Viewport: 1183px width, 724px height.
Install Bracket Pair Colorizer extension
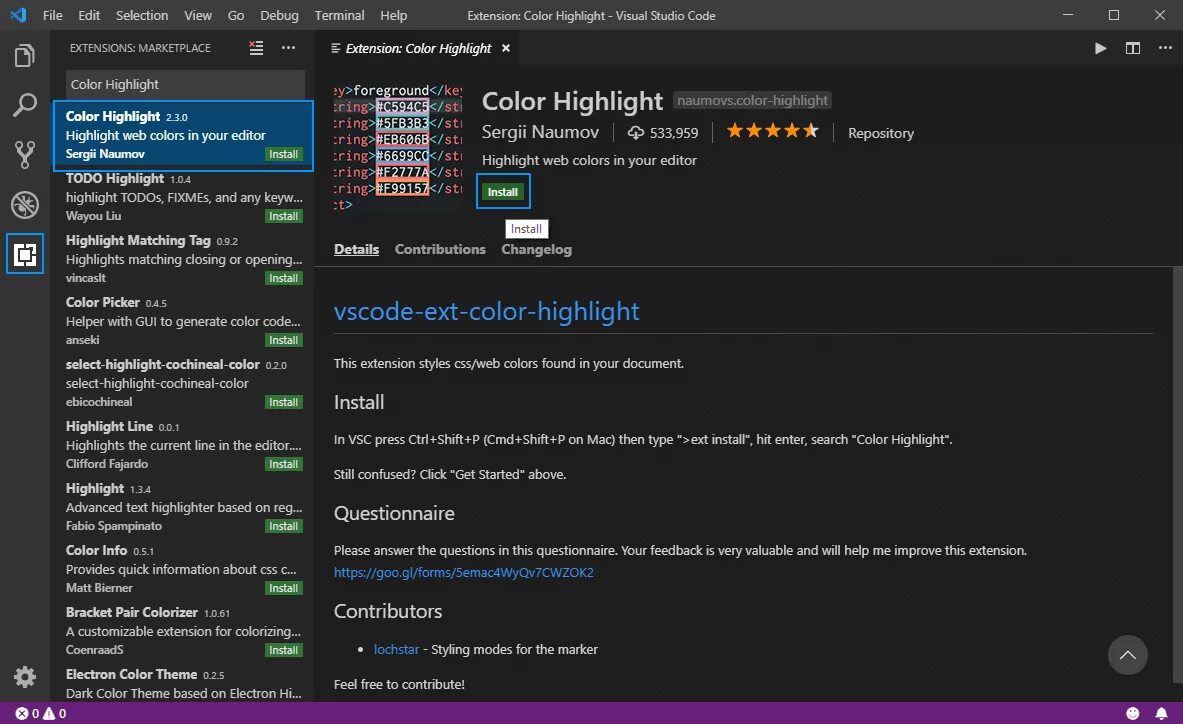click(284, 650)
